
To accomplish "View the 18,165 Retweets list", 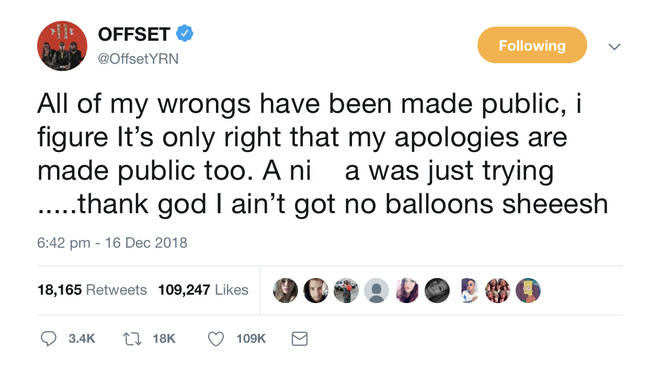I will (92, 290).
